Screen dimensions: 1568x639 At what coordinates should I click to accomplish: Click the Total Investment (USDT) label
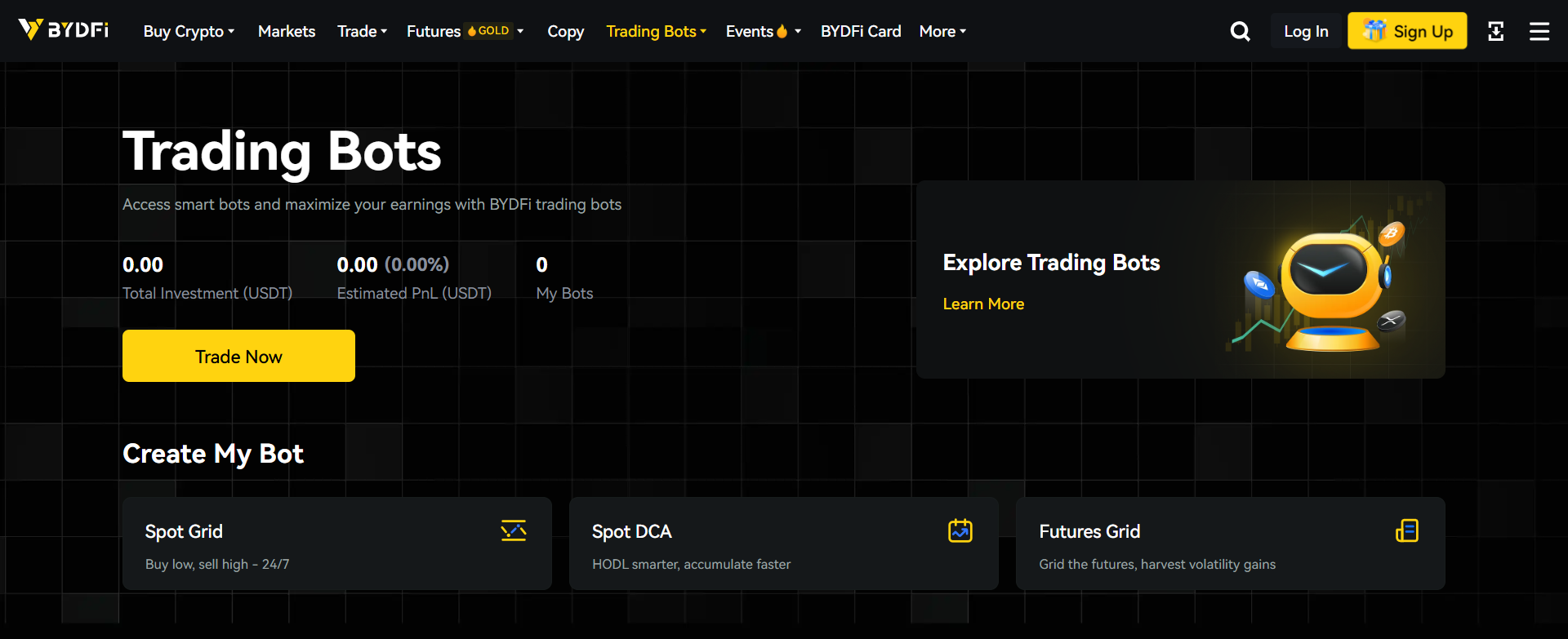click(207, 293)
